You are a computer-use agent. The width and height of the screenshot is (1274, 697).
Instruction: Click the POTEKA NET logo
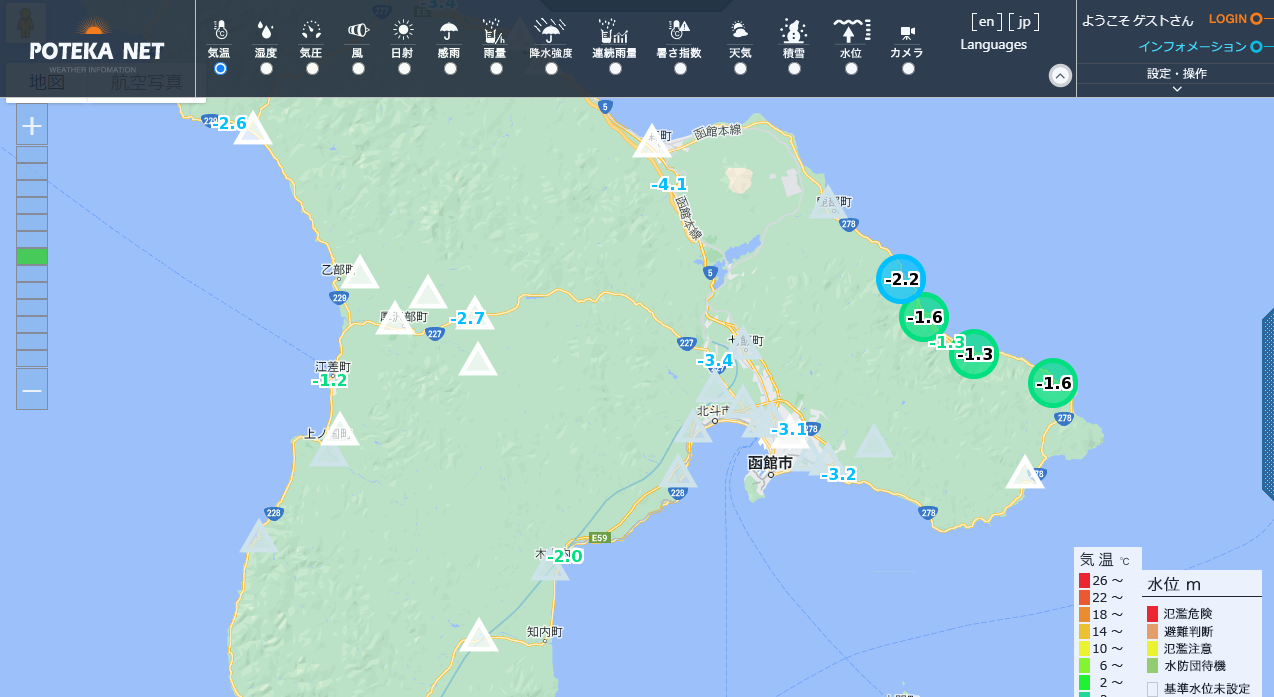tap(97, 45)
